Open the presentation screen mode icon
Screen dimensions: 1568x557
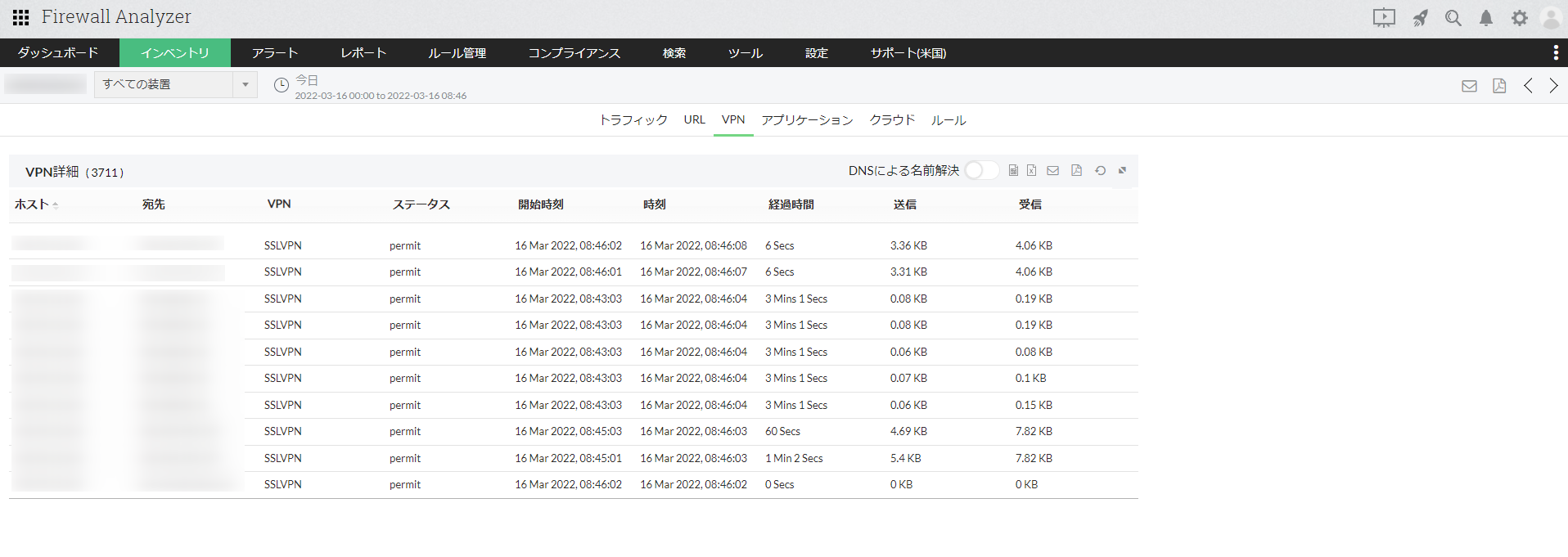point(1384,18)
